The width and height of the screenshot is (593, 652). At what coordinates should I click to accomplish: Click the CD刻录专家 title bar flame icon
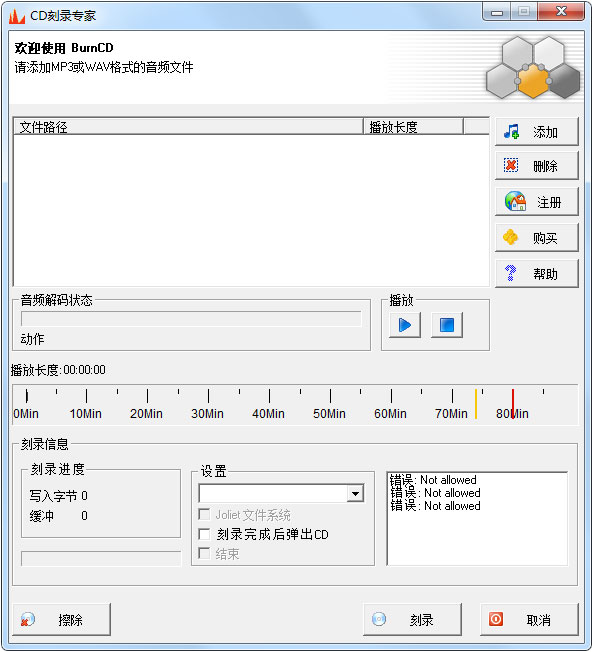(17, 16)
